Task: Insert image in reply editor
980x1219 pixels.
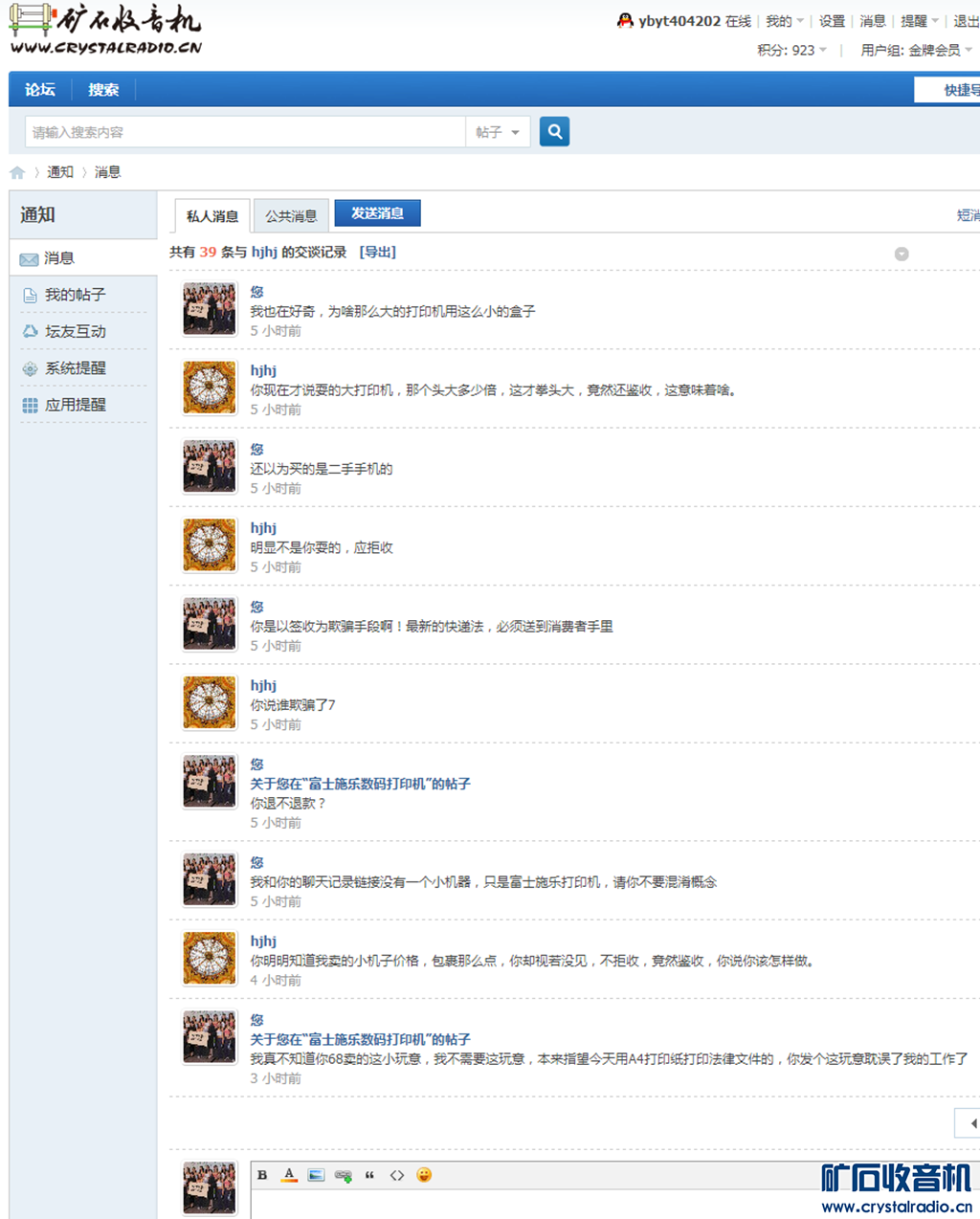Action: click(316, 1175)
